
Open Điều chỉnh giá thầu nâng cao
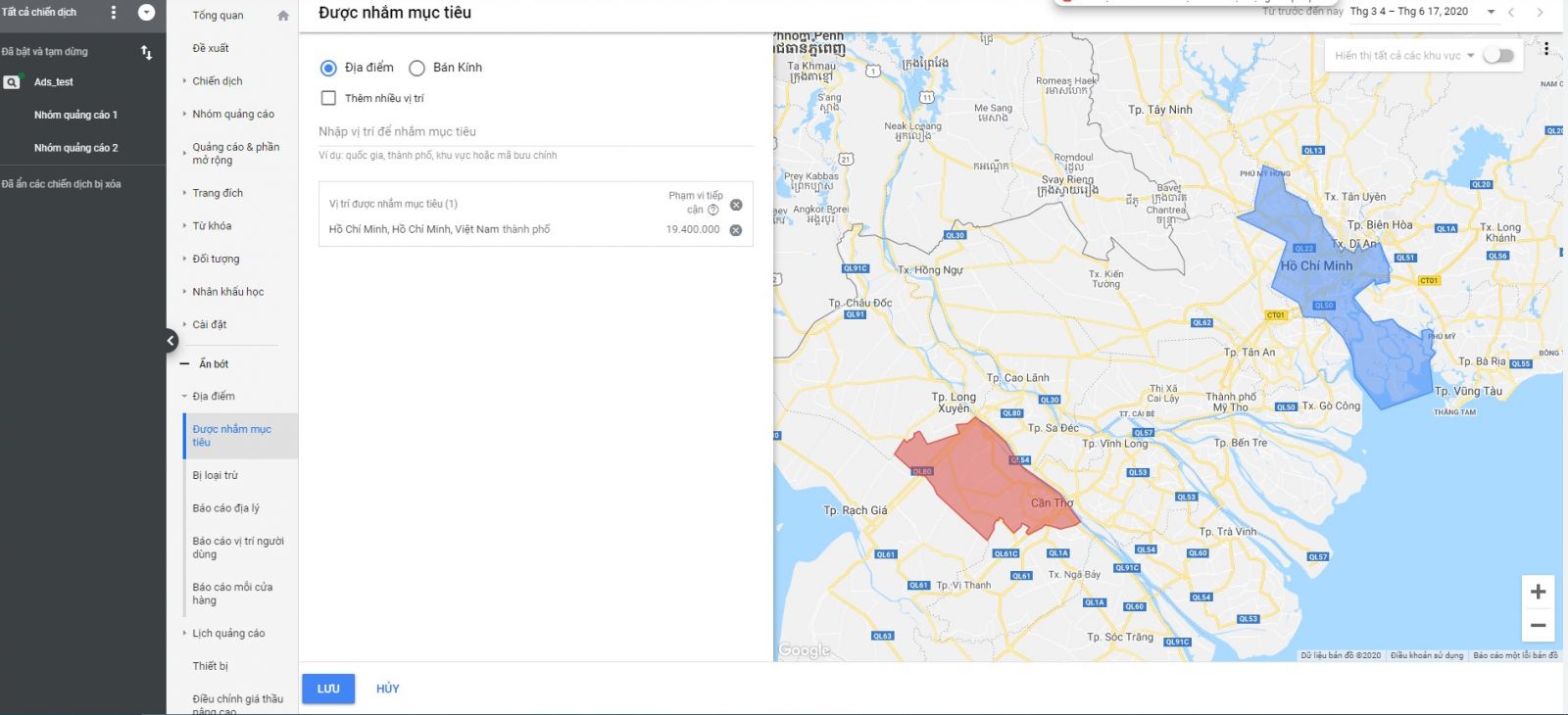click(237, 704)
